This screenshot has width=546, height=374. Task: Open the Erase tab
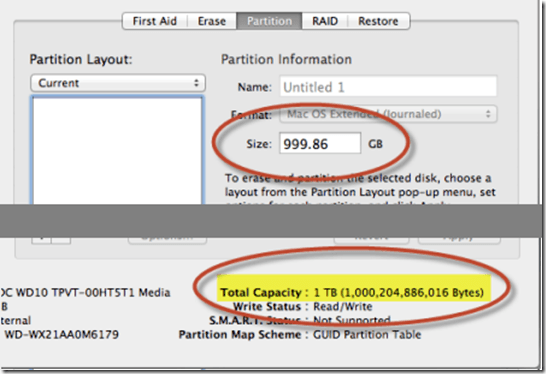point(212,21)
